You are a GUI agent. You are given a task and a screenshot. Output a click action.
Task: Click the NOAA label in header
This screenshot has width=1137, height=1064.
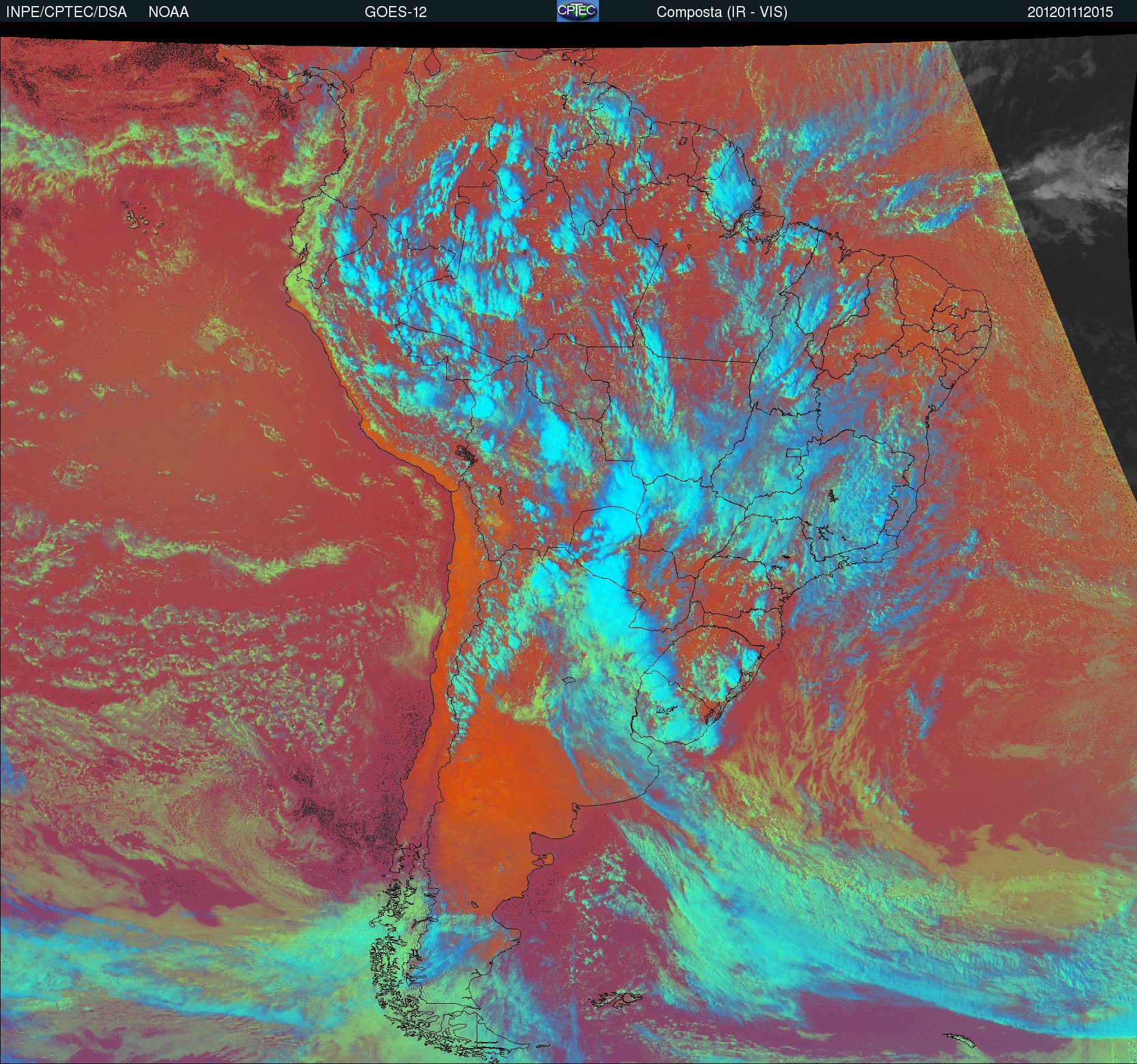pyautogui.click(x=168, y=12)
